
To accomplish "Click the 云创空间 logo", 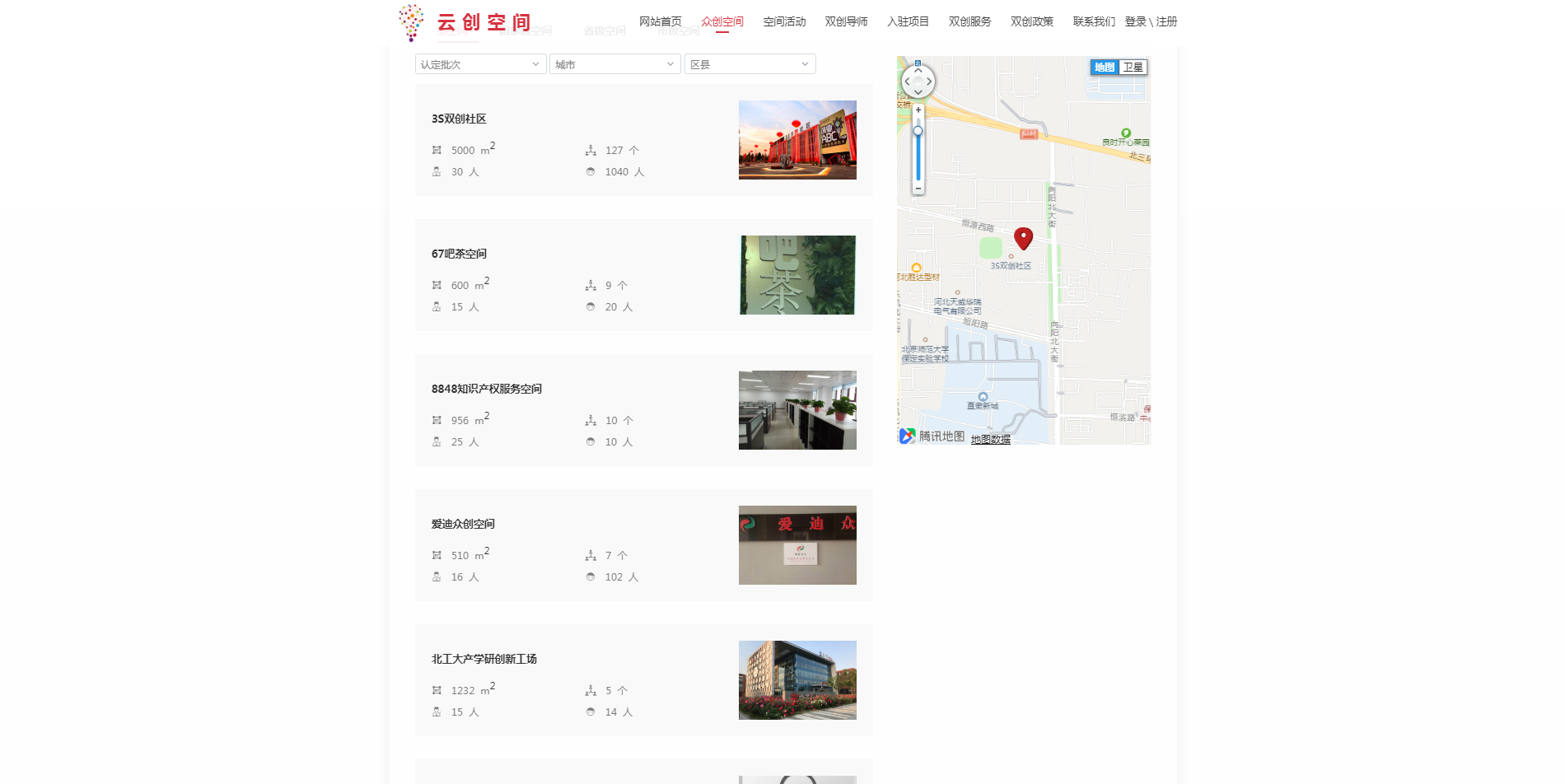I will [x=465, y=22].
